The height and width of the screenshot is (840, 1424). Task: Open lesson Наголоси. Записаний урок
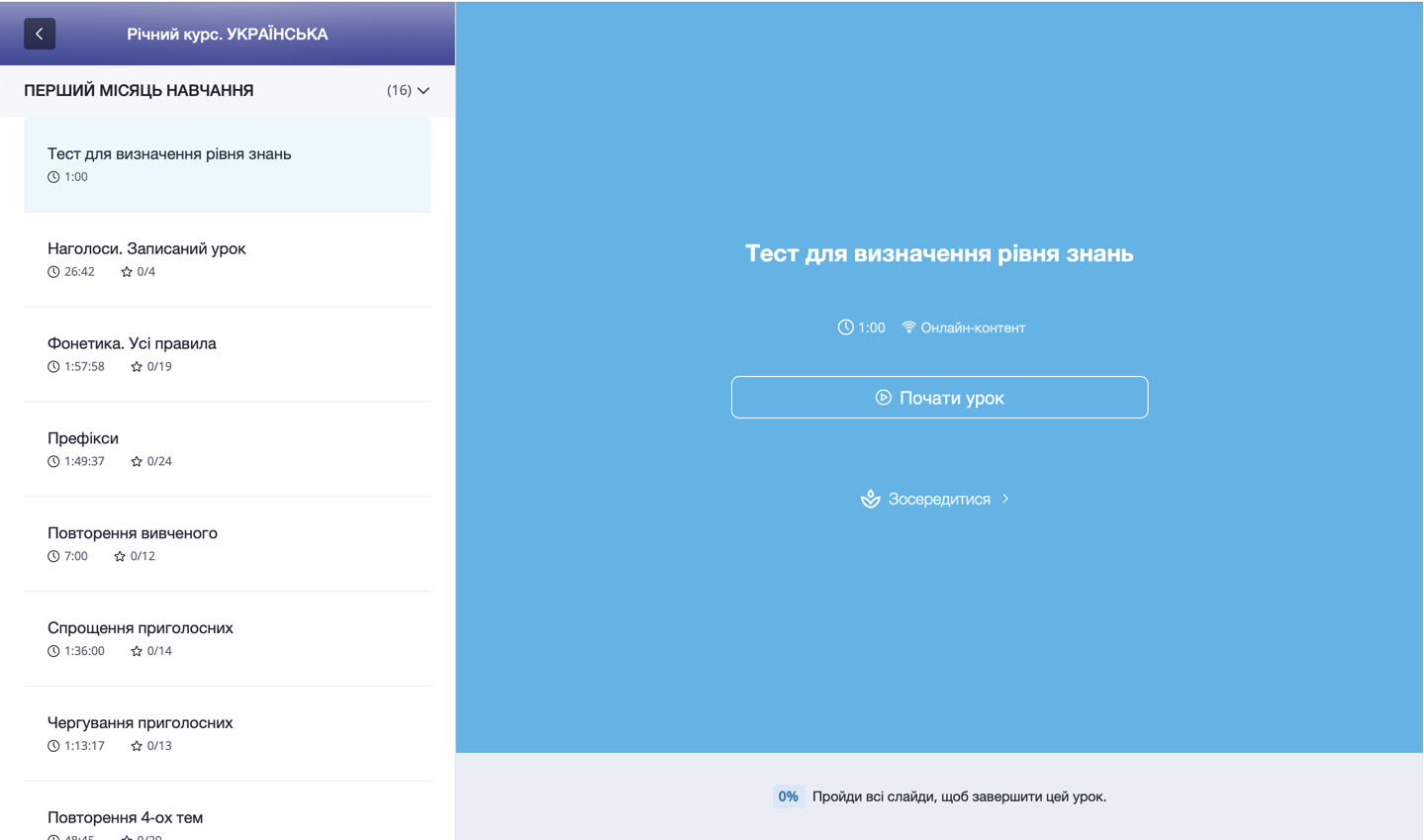coord(228,259)
